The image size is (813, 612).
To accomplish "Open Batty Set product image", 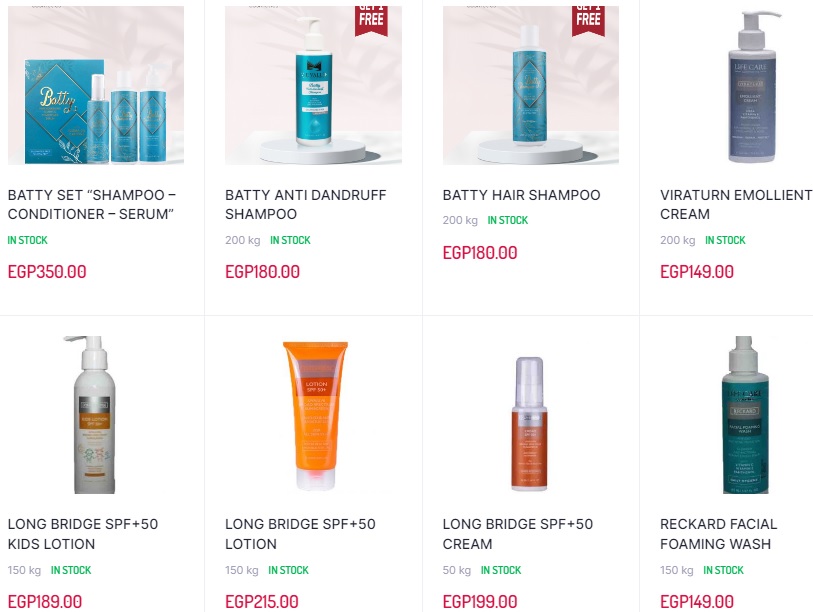I will [96, 86].
